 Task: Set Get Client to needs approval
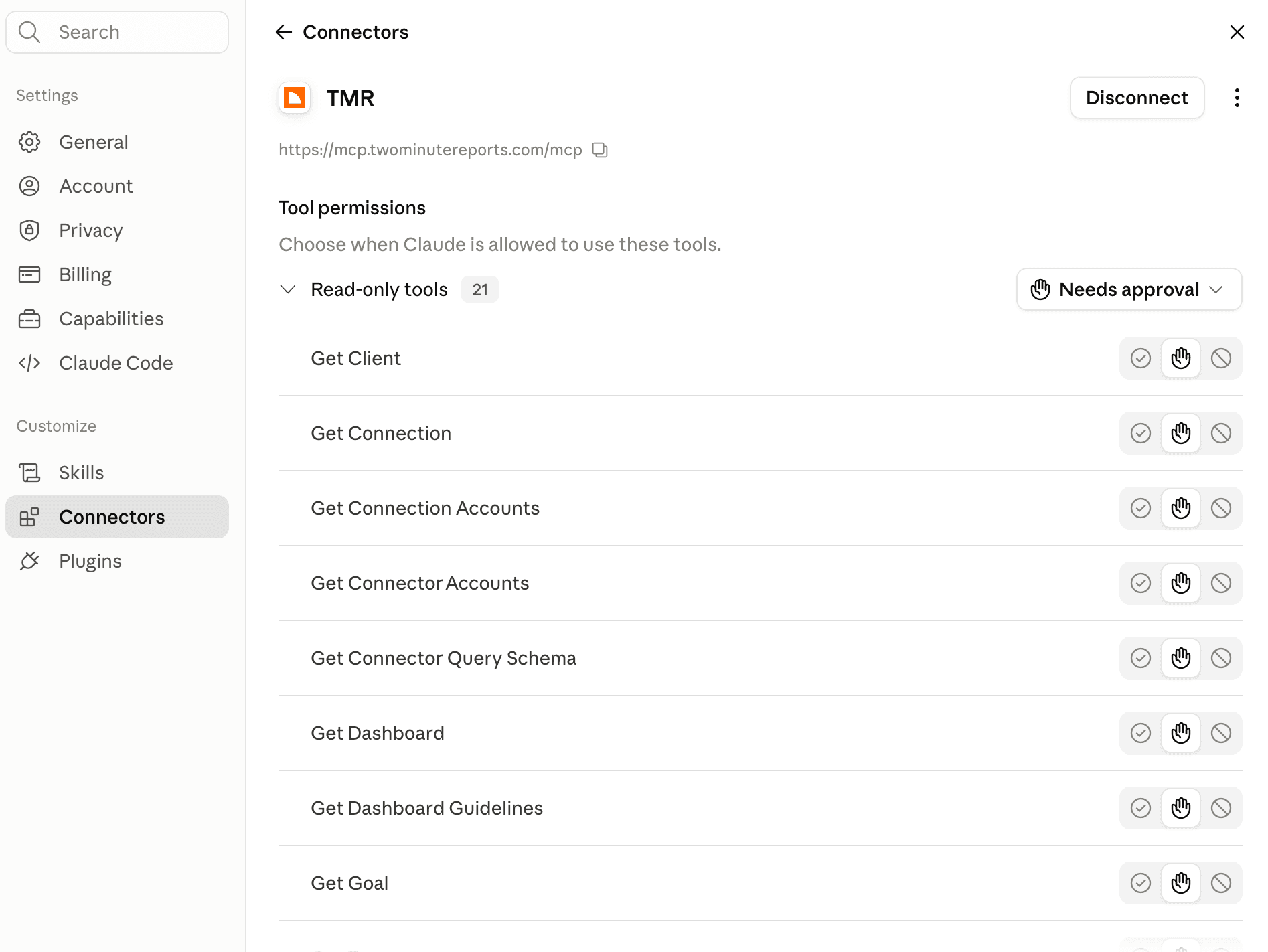click(x=1180, y=358)
